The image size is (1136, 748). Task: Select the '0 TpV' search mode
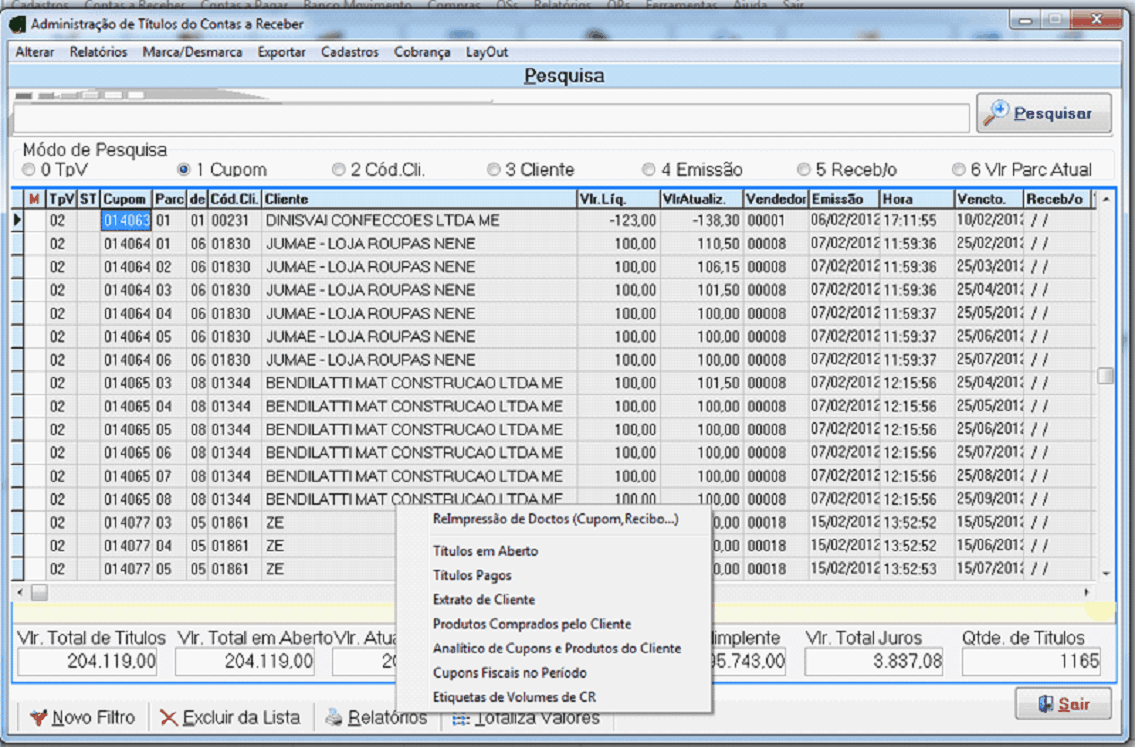pos(29,170)
